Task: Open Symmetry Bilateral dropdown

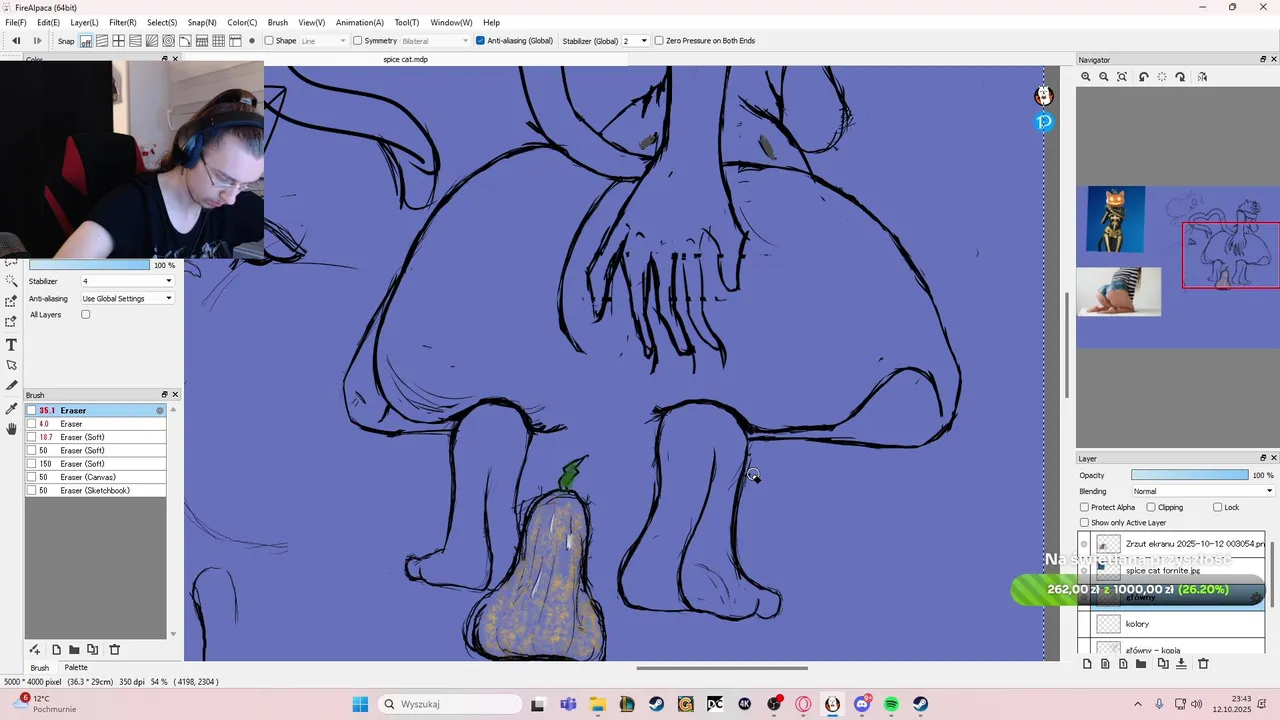Action: 435,41
